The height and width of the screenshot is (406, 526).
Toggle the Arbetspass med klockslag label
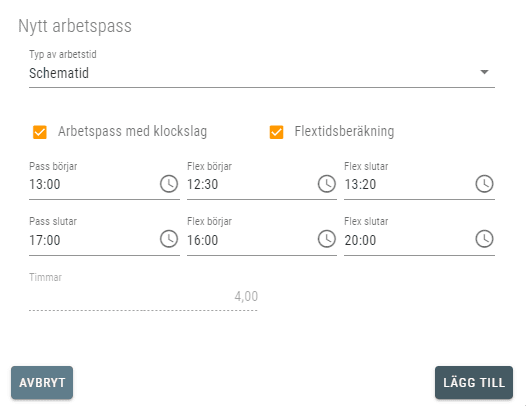(133, 131)
